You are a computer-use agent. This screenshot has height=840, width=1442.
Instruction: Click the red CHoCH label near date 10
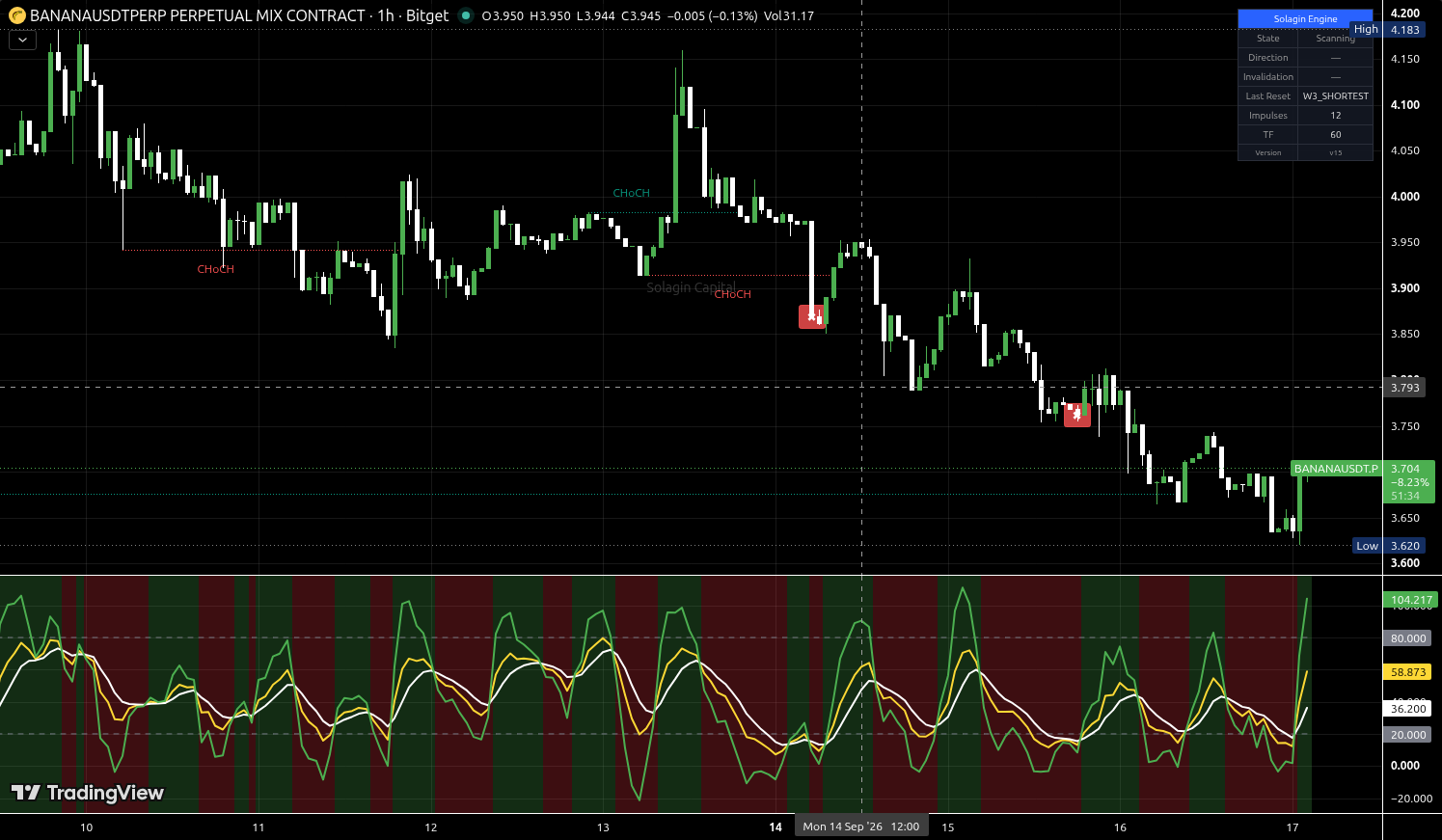coord(215,269)
